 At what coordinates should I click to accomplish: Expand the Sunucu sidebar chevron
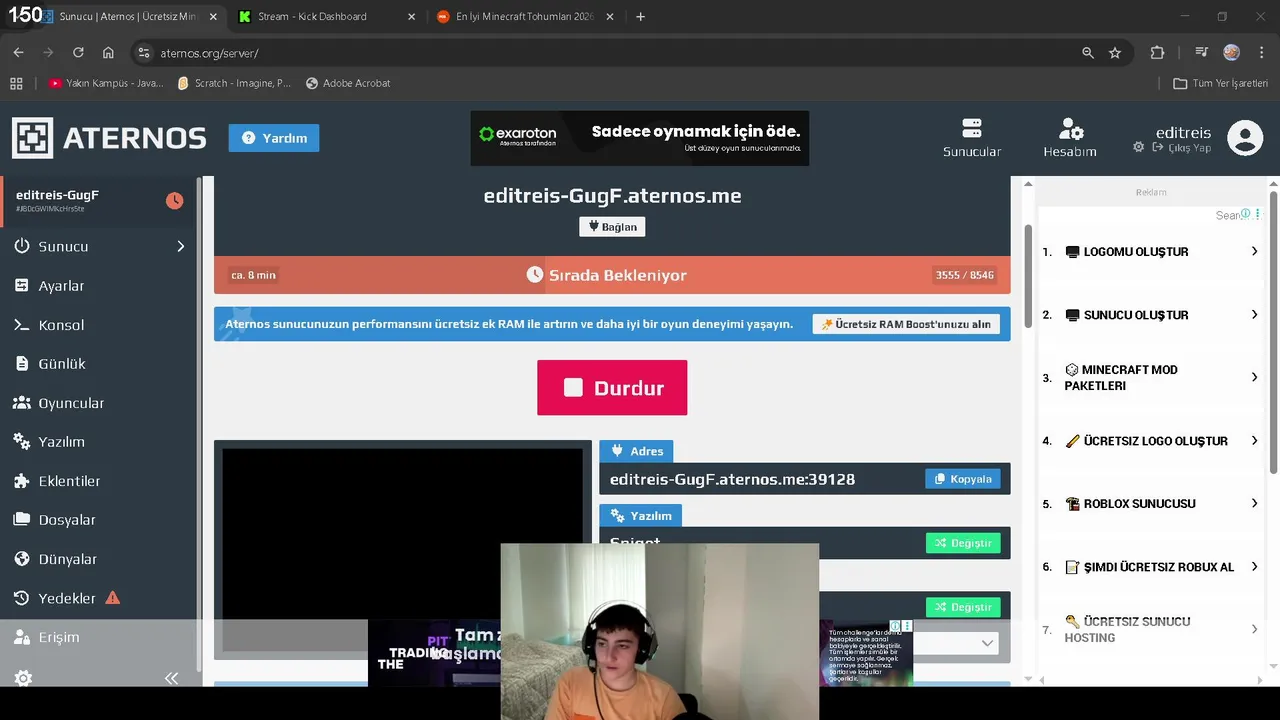(x=181, y=246)
